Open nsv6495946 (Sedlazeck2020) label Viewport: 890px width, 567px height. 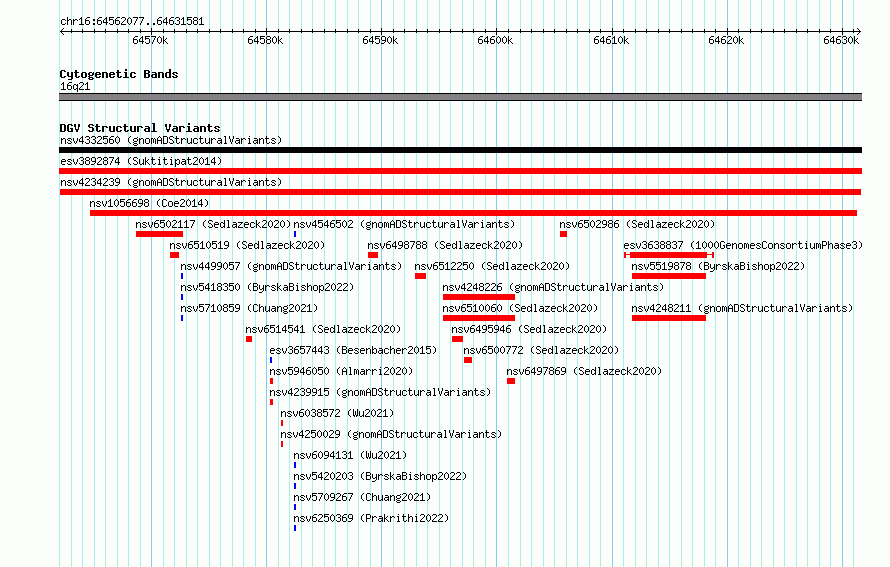pyautogui.click(x=529, y=329)
